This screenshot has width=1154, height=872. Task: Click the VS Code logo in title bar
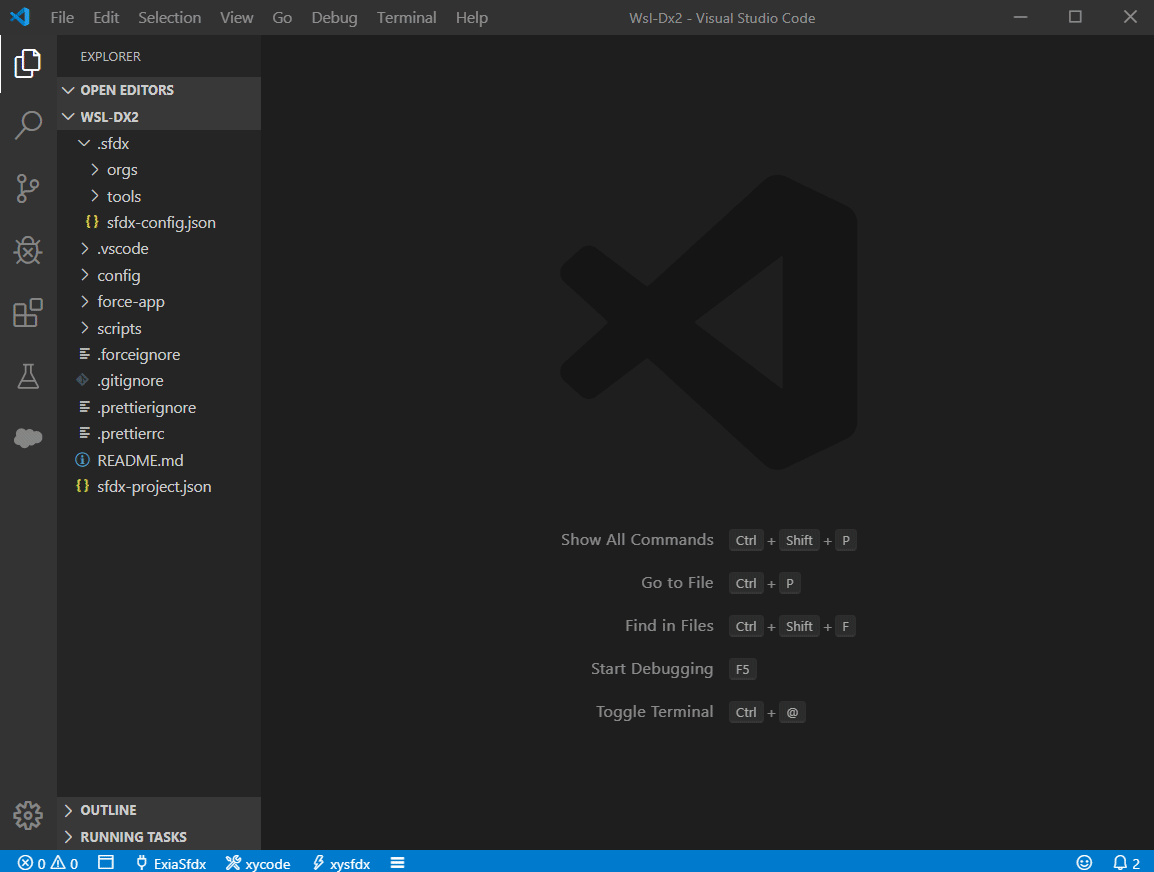[x=20, y=17]
